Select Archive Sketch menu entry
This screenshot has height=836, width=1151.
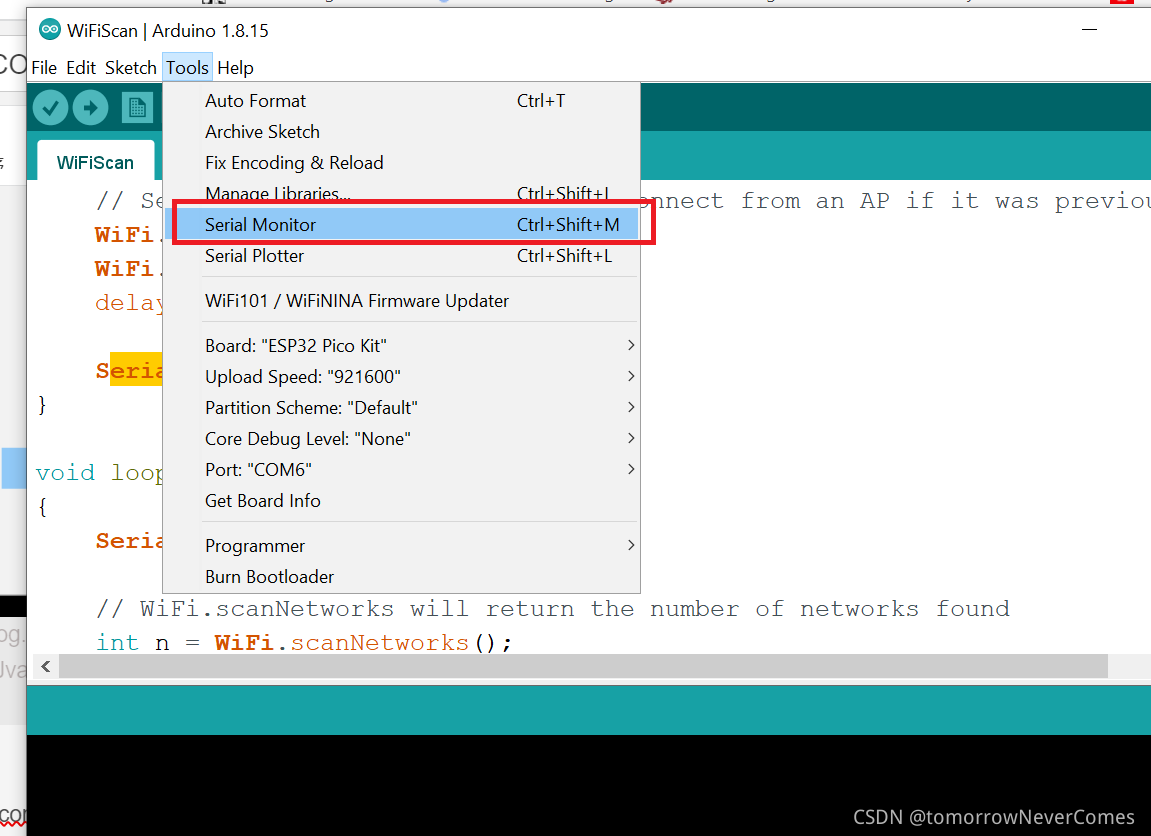point(402,131)
